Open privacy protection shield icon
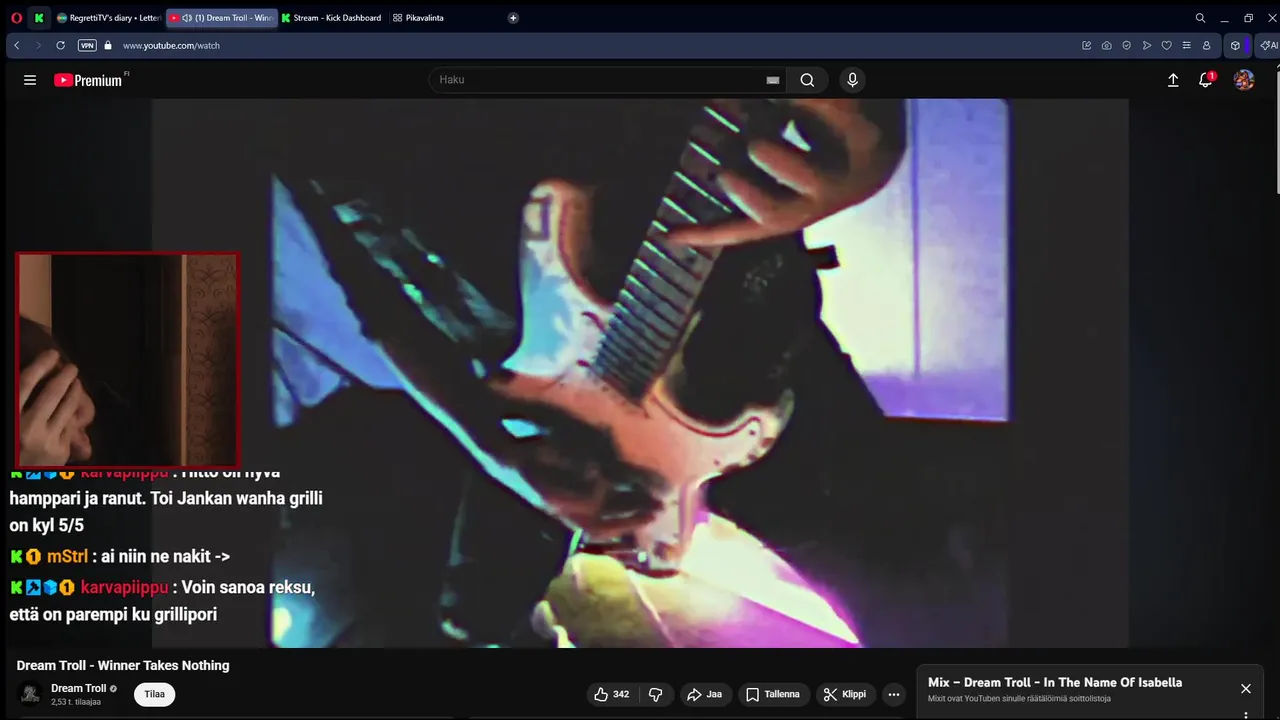Screen dimensions: 1280x720 1126,45
